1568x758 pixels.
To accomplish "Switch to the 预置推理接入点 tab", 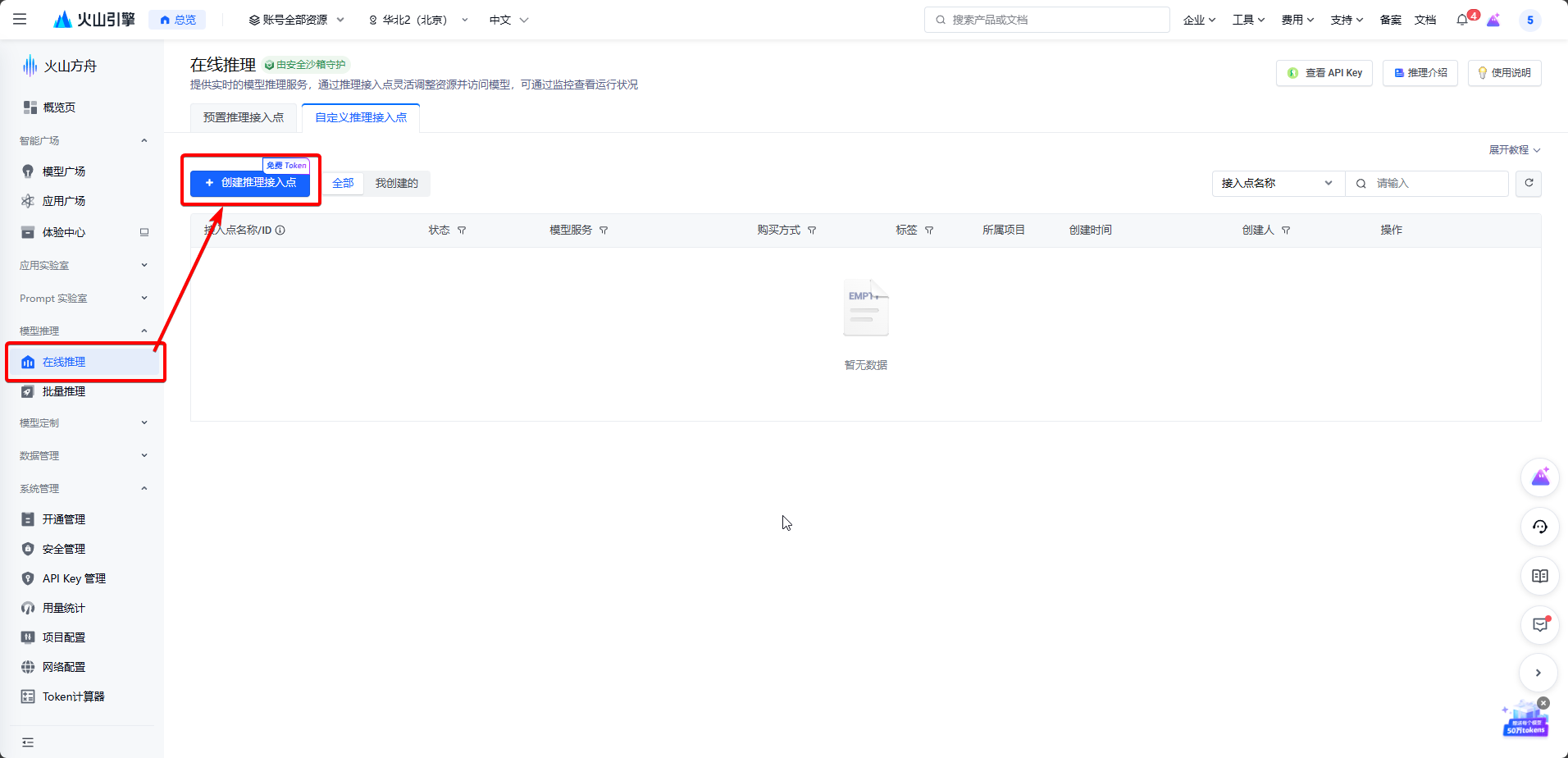I will click(x=243, y=117).
